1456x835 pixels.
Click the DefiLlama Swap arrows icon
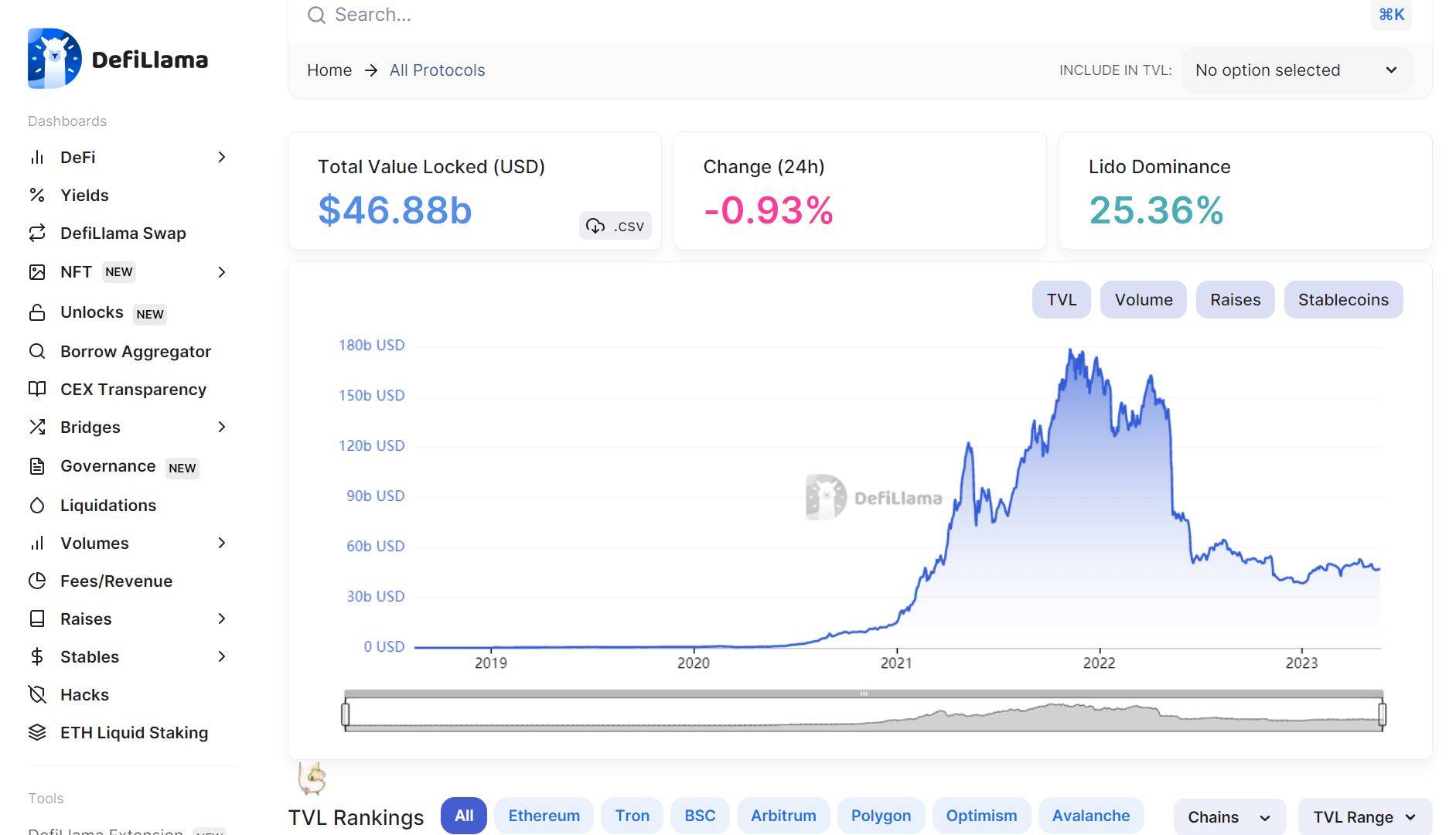37,233
